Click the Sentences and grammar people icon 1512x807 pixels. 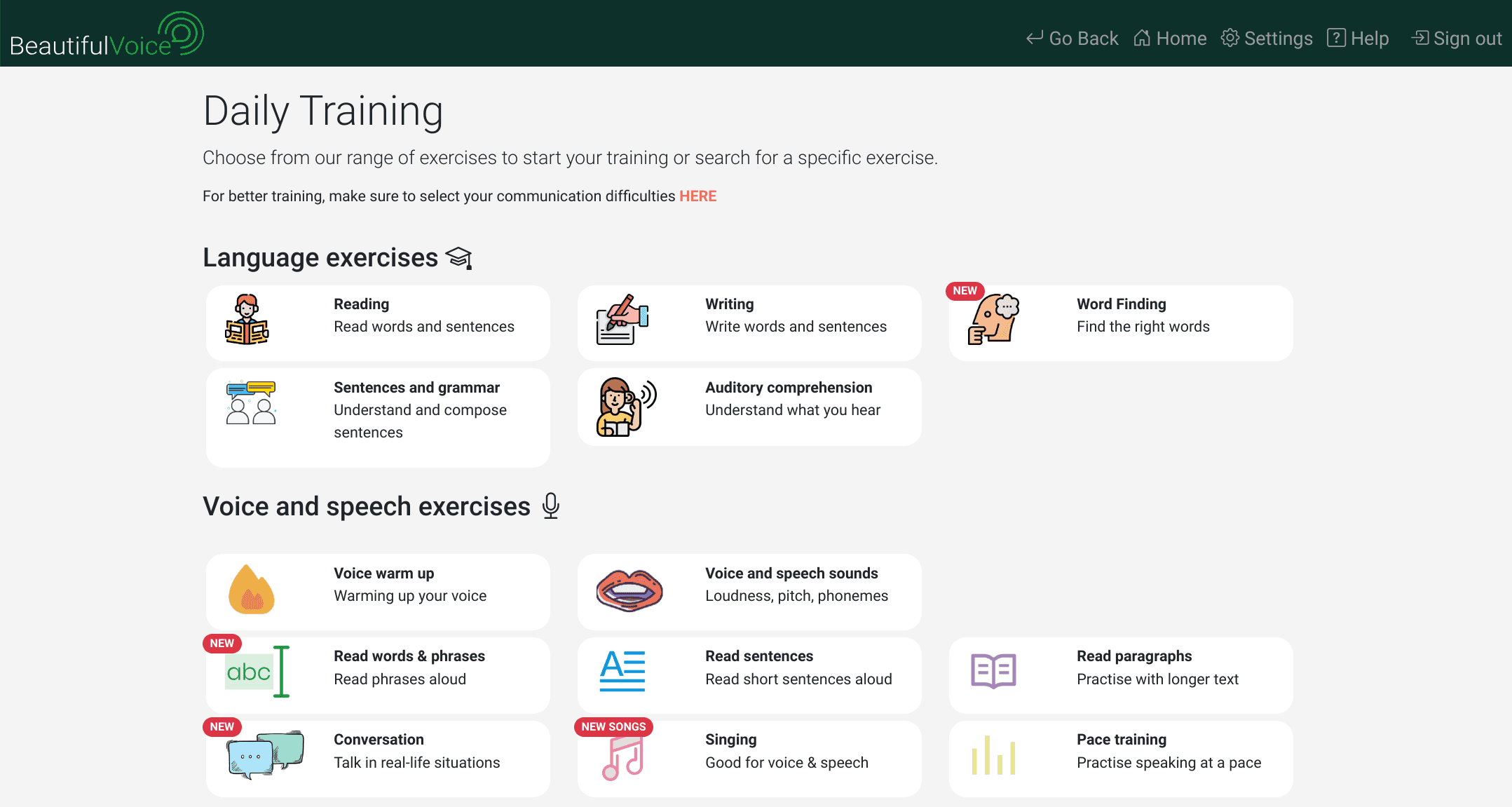pyautogui.click(x=250, y=402)
